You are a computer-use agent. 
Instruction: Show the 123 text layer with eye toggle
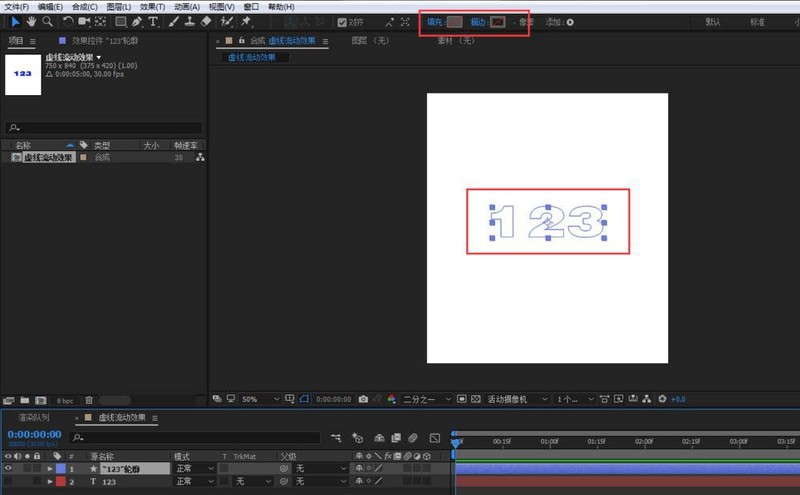click(9, 481)
